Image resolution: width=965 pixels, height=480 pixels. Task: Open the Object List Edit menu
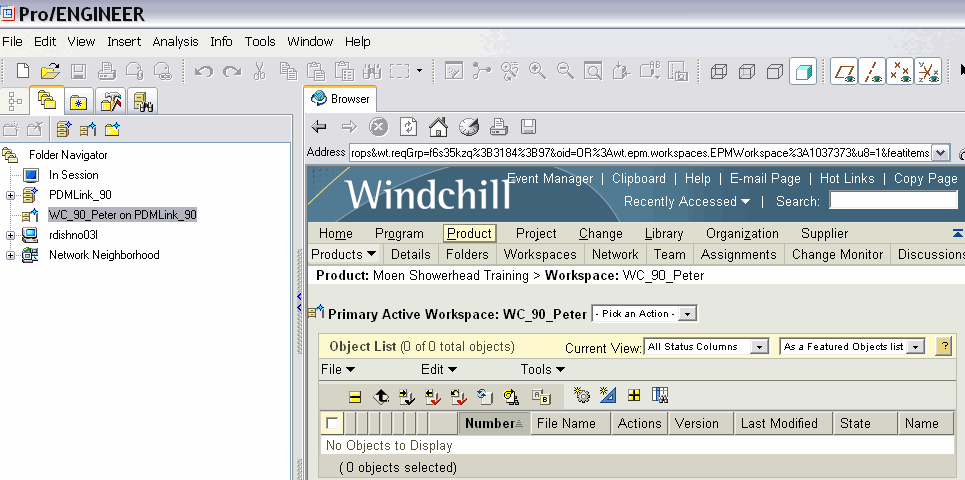pos(439,370)
